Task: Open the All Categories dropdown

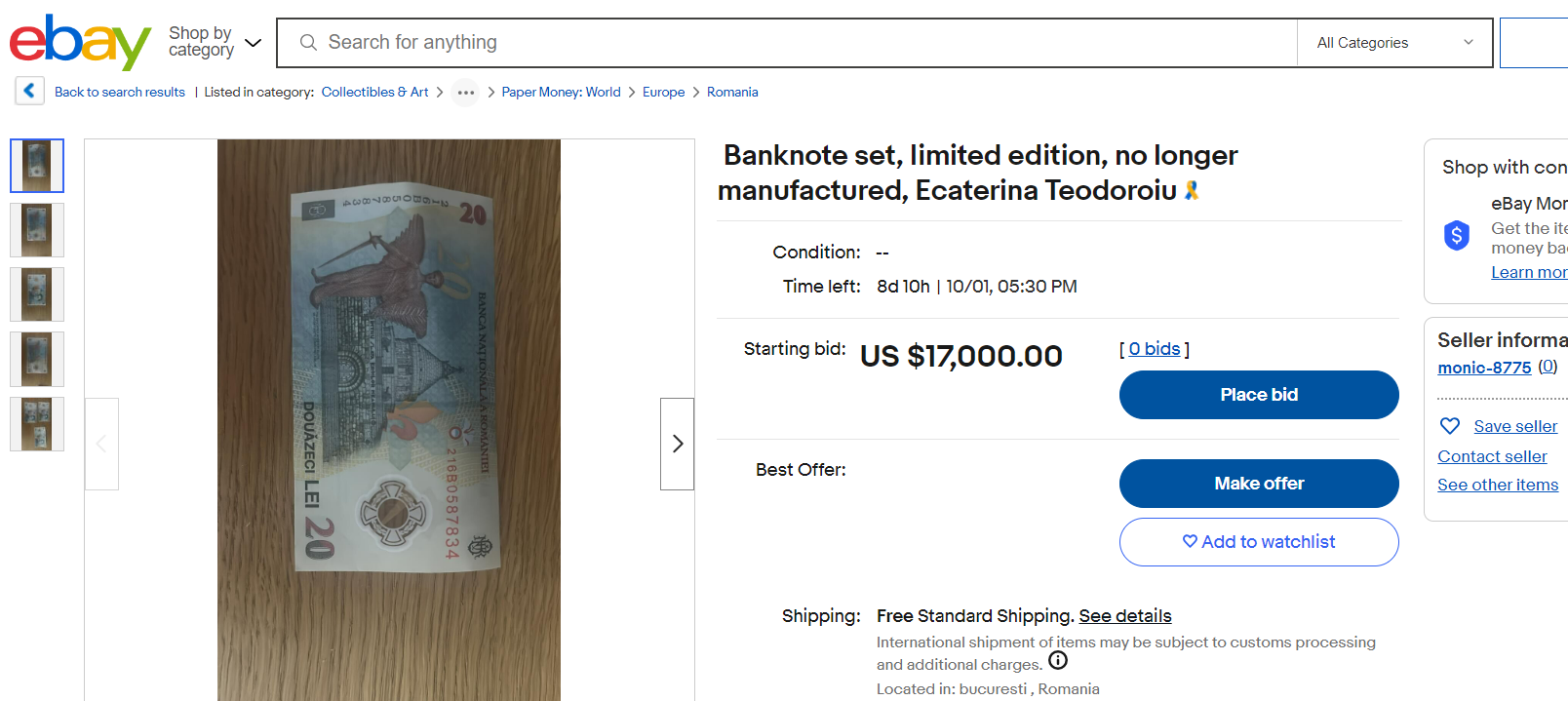Action: (x=1393, y=43)
